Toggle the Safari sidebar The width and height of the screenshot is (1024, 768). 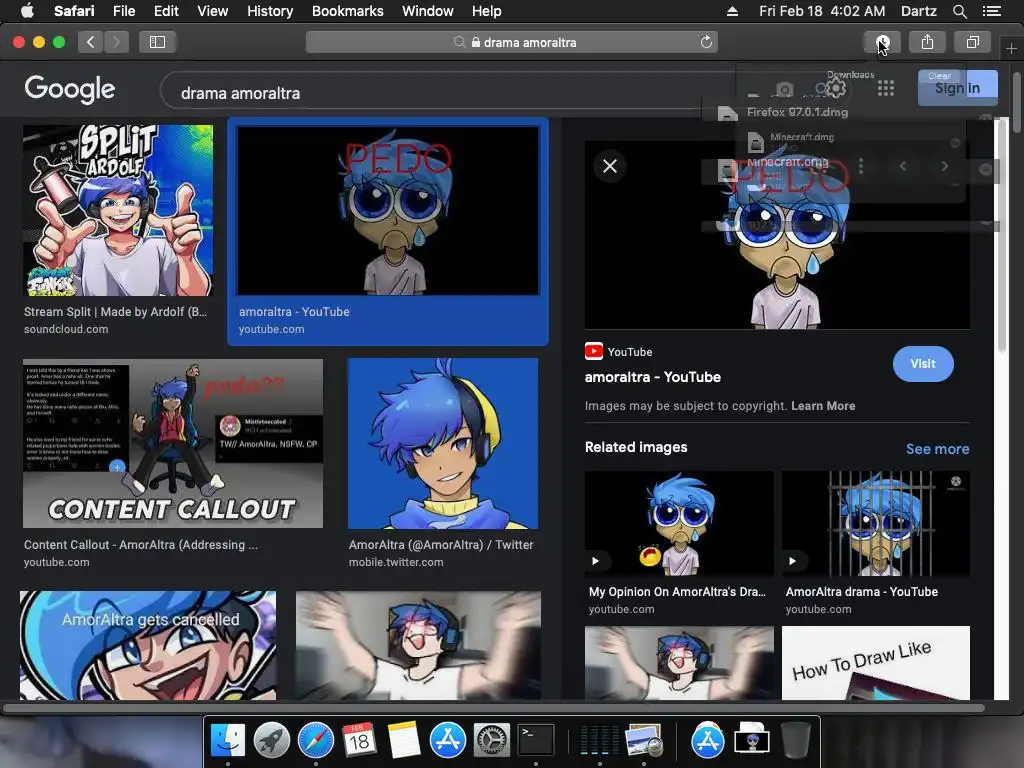[157, 42]
